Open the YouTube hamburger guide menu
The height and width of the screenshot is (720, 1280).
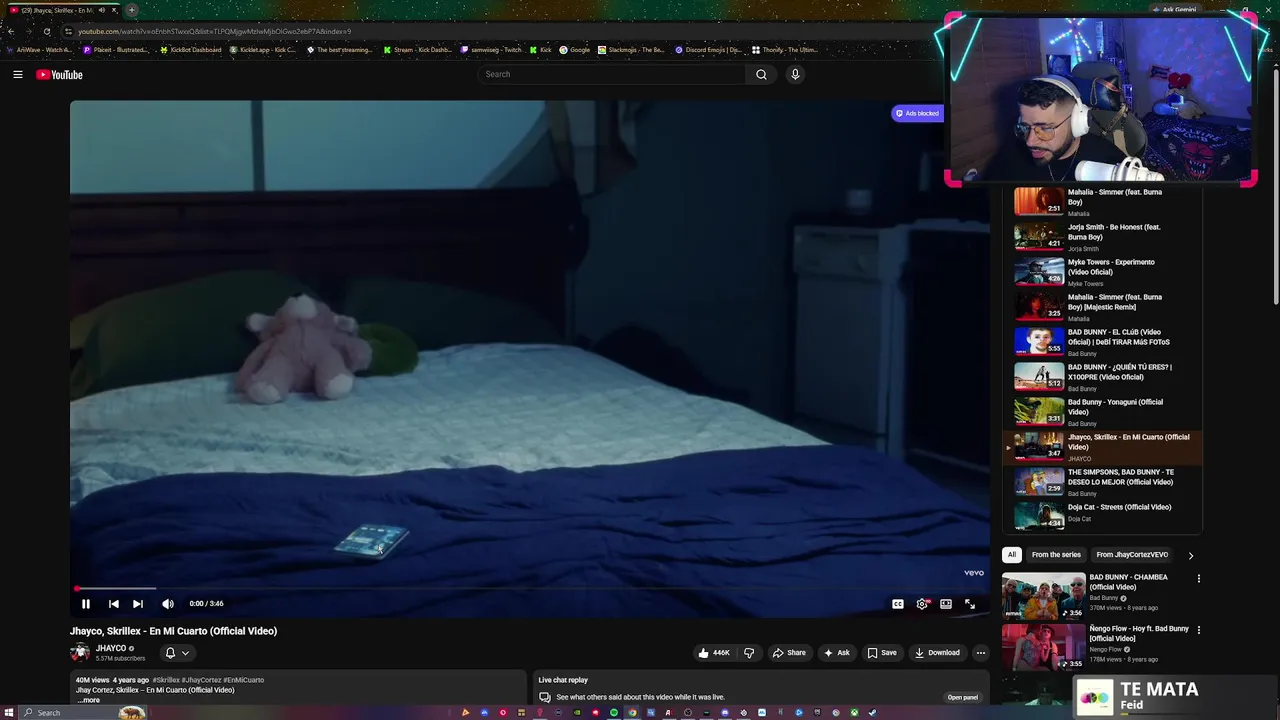[x=18, y=74]
